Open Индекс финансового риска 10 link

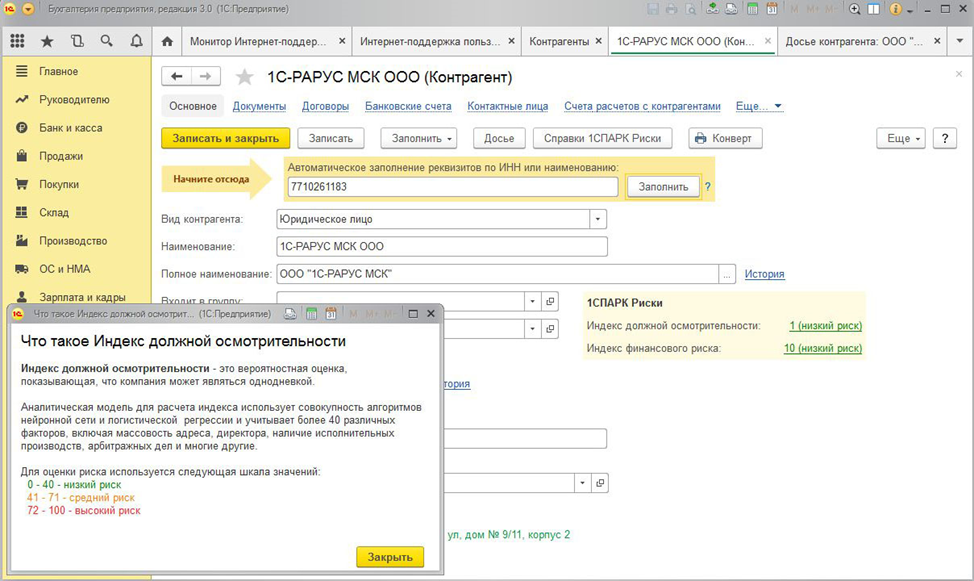pos(822,348)
